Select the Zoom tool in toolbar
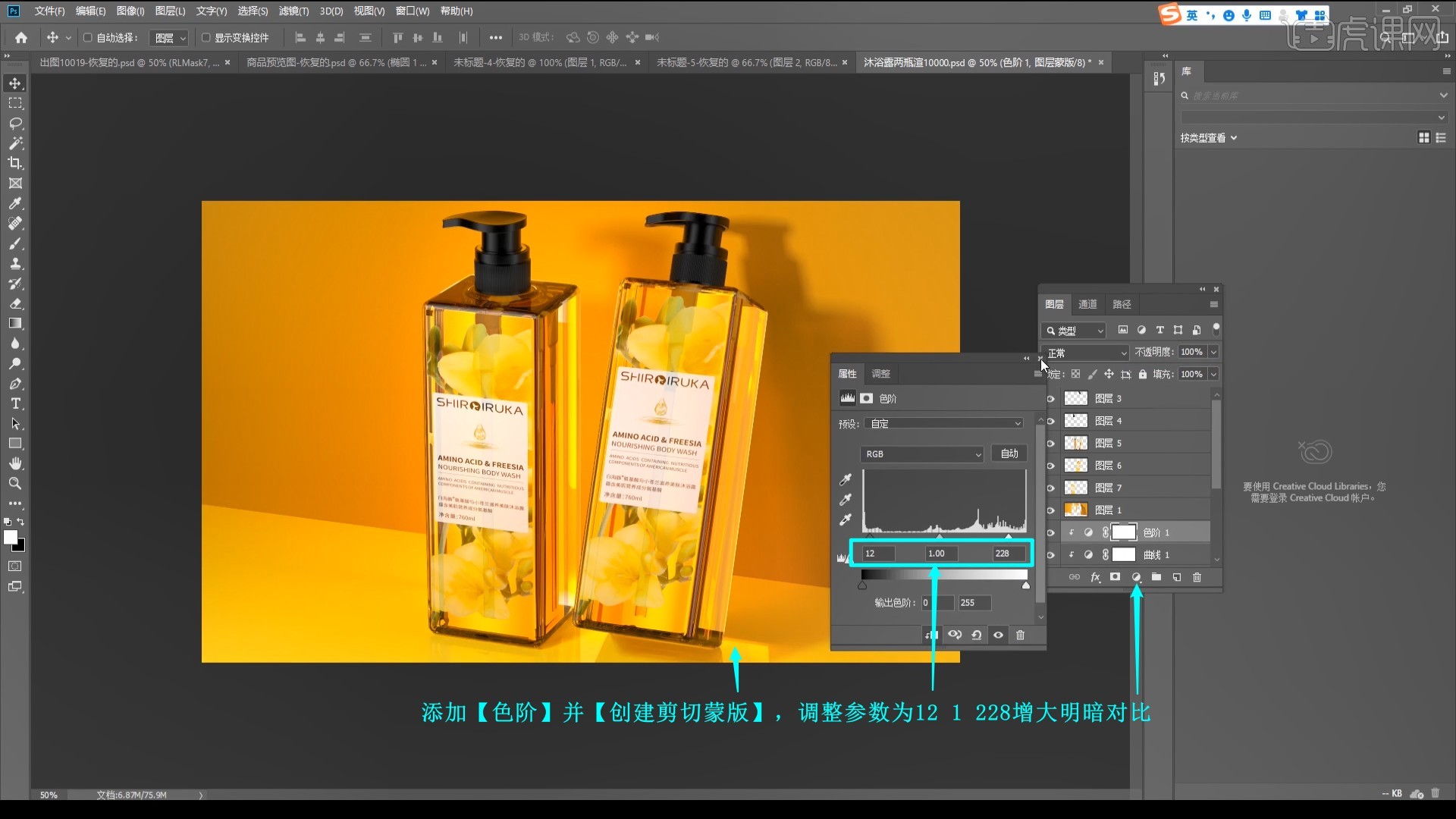This screenshot has height=819, width=1456. click(15, 483)
